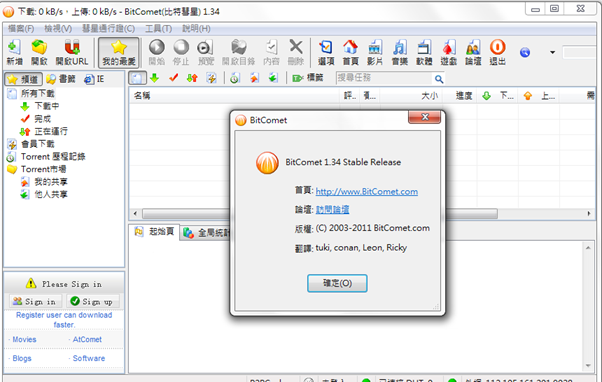Open the AtComet link in sidebar
This screenshot has width=602, height=382.
pyautogui.click(x=87, y=339)
